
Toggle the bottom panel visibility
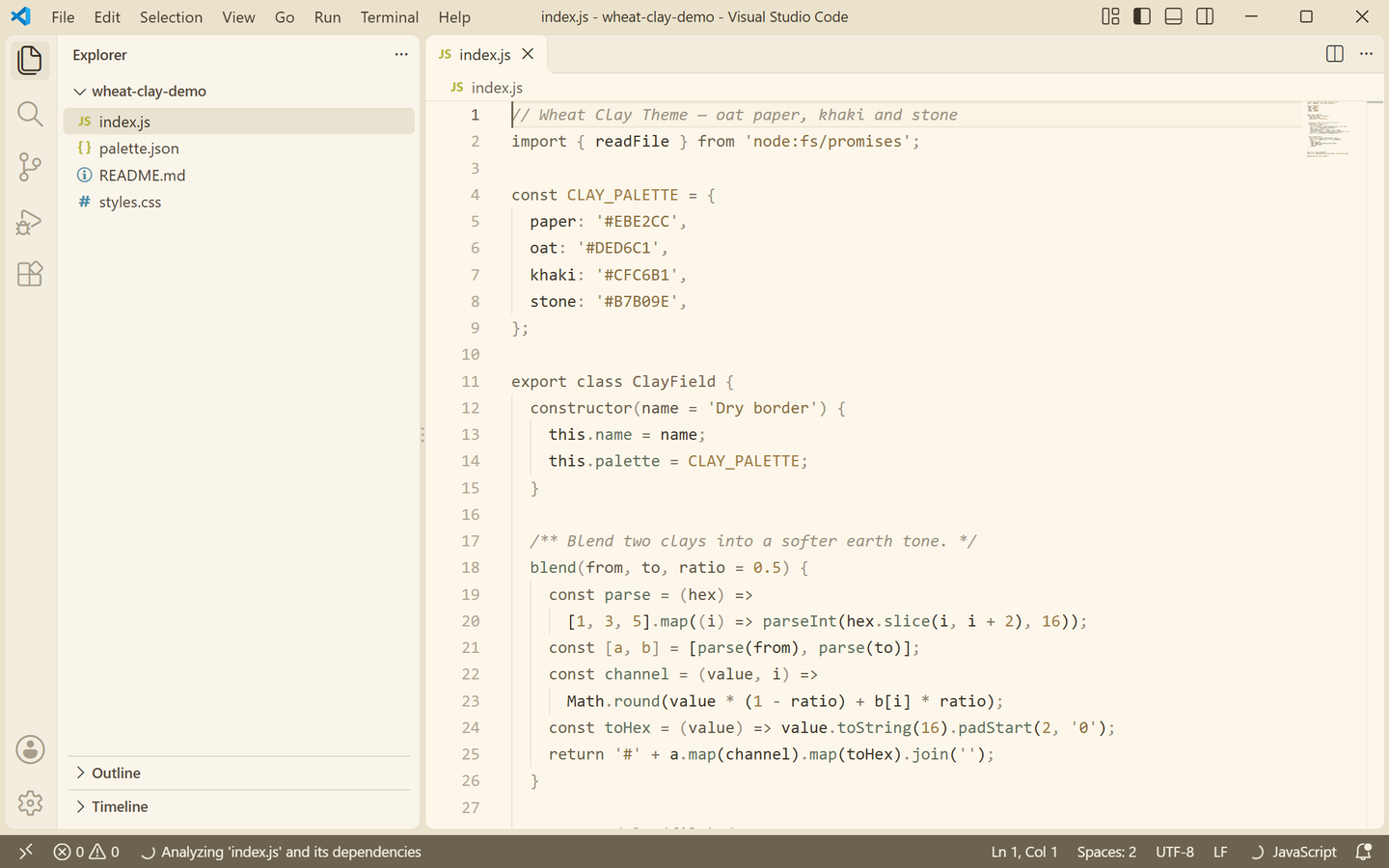point(1174,16)
